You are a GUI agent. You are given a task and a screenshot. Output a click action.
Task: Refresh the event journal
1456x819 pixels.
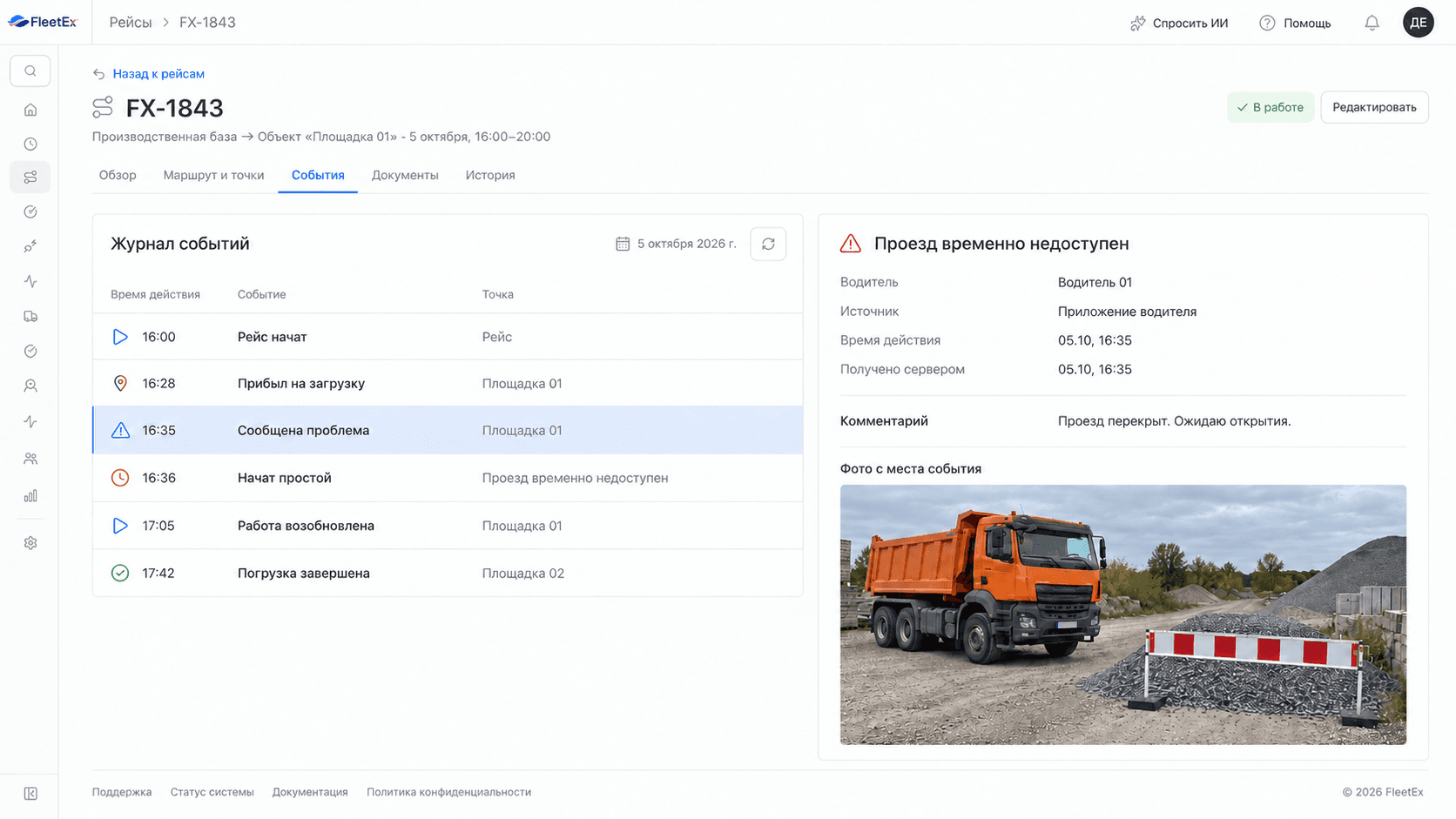pyautogui.click(x=768, y=244)
